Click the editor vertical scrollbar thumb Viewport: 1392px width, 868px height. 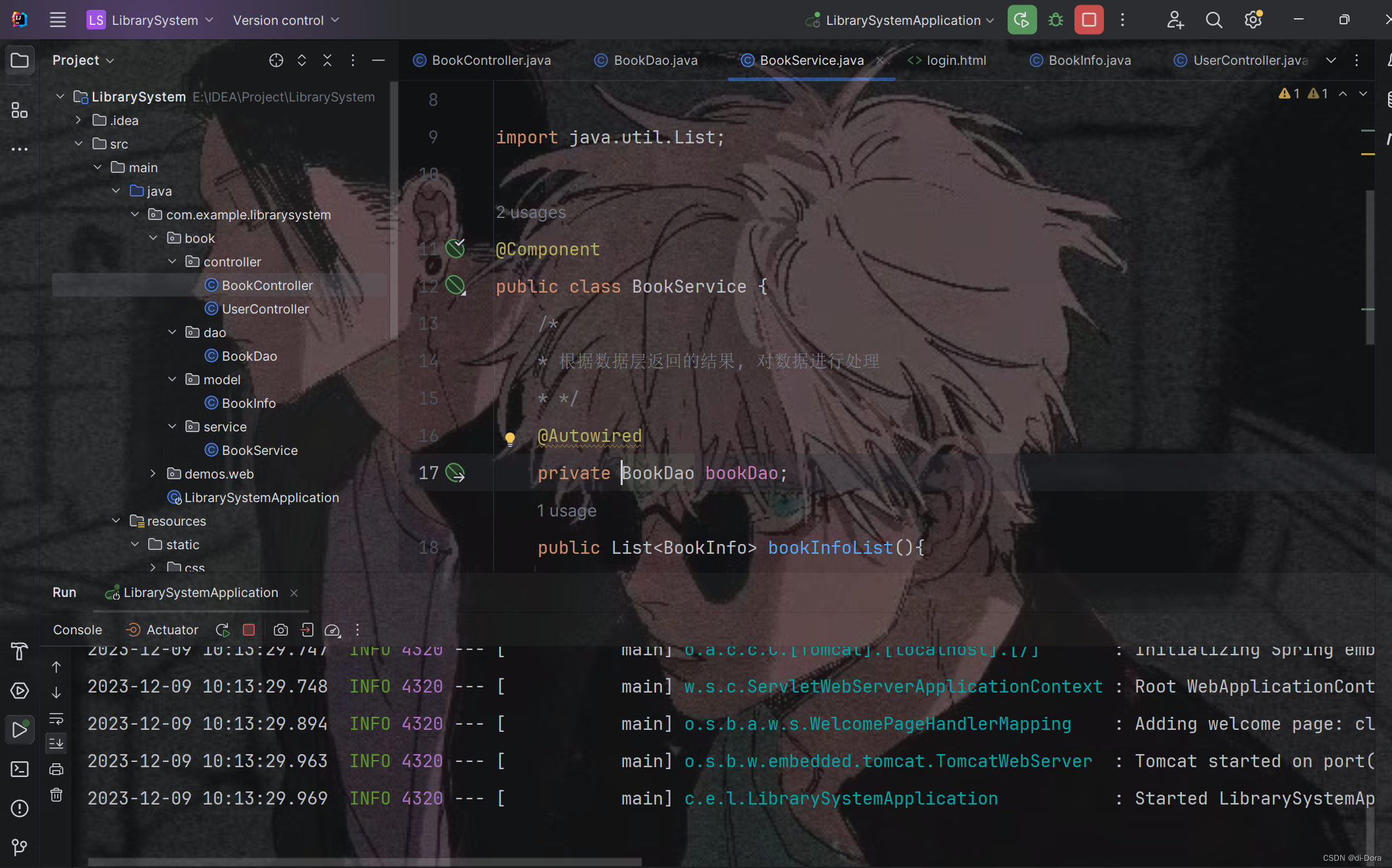point(1370,267)
